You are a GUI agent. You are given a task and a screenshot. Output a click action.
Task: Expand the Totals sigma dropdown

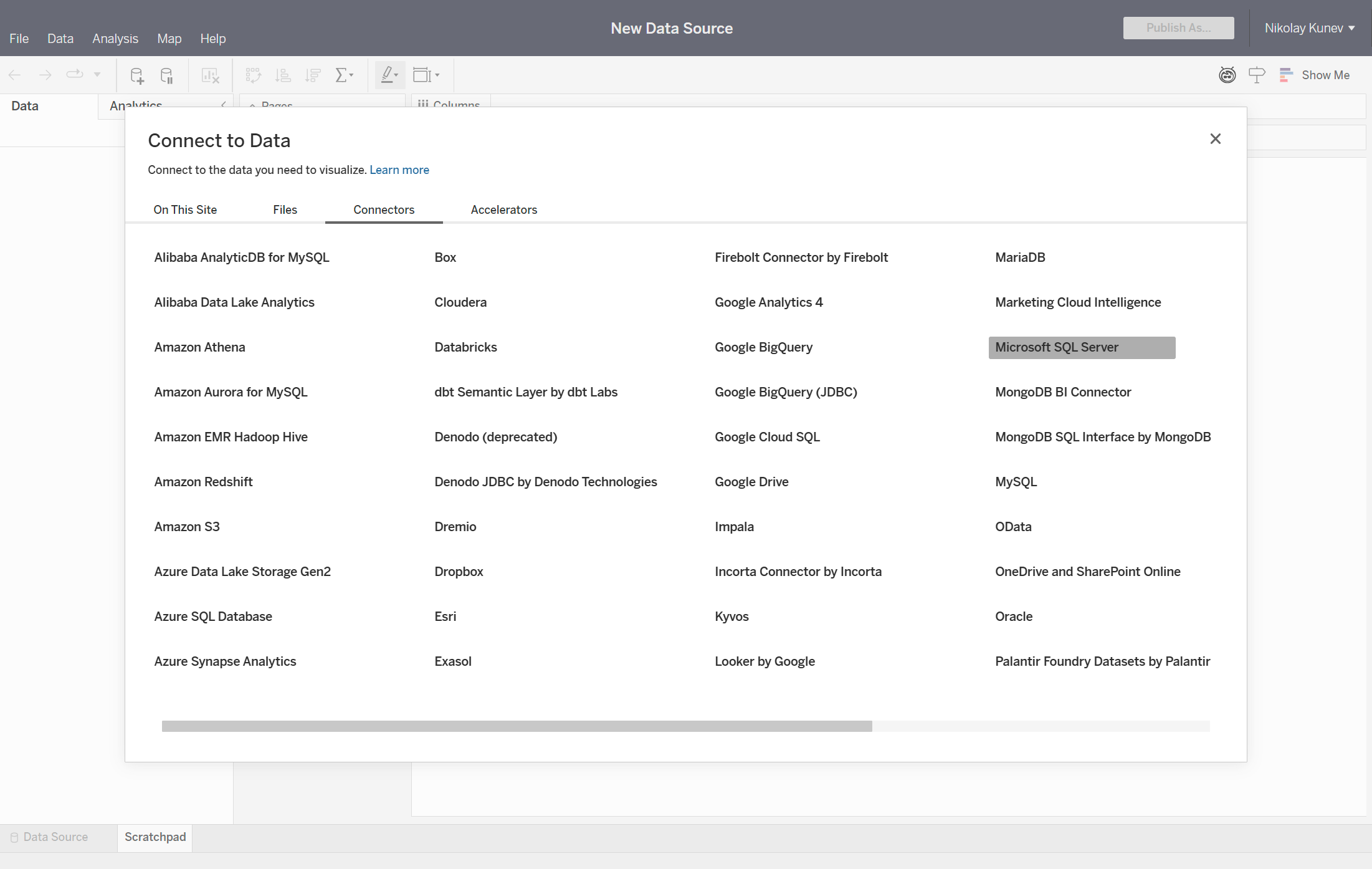345,75
